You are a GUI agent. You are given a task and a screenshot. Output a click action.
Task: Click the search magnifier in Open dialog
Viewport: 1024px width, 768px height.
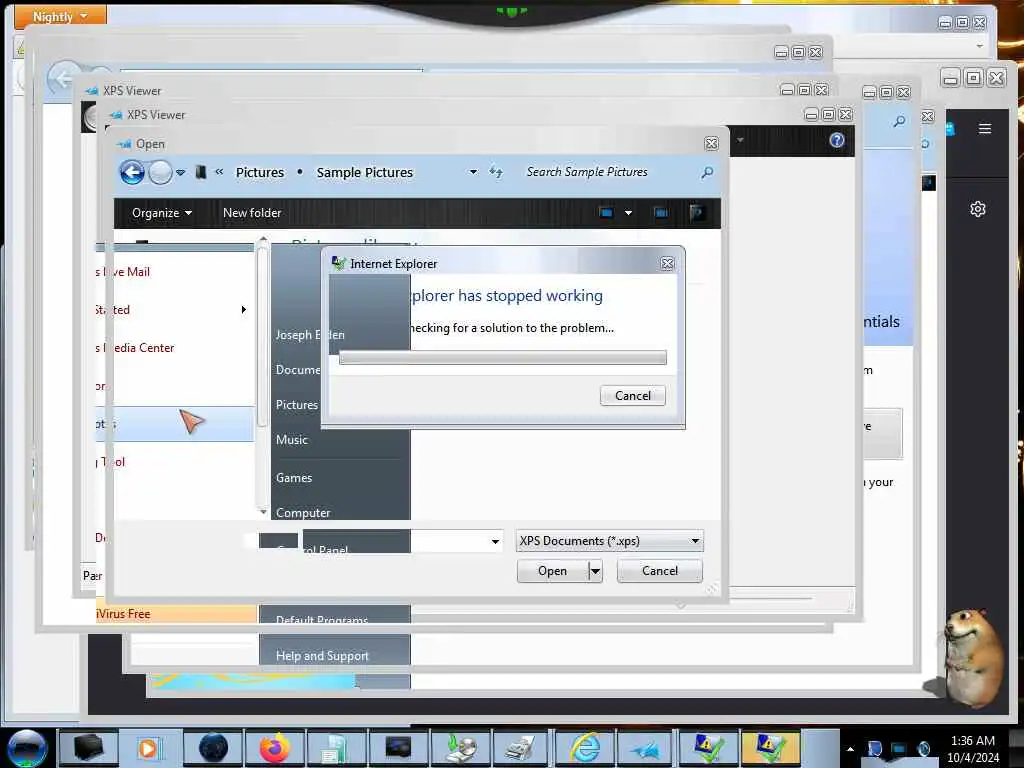(x=707, y=172)
